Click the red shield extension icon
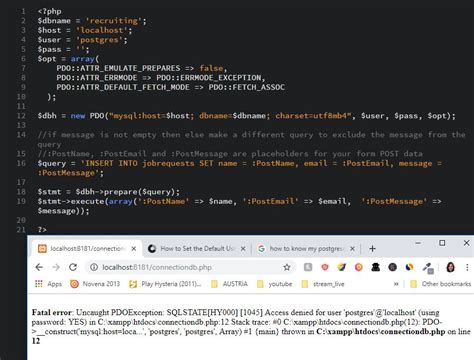 (325, 267)
